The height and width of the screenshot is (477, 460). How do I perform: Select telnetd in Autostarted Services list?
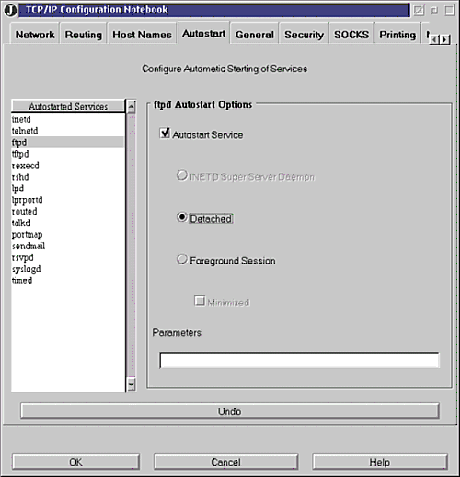point(25,131)
